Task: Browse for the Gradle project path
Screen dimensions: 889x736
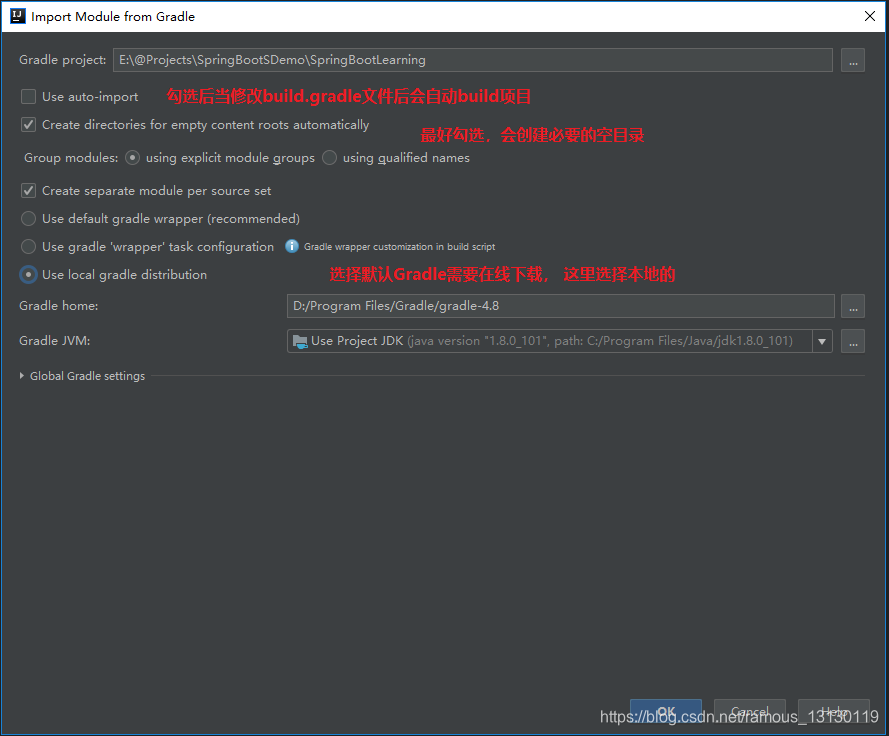Action: 853,60
